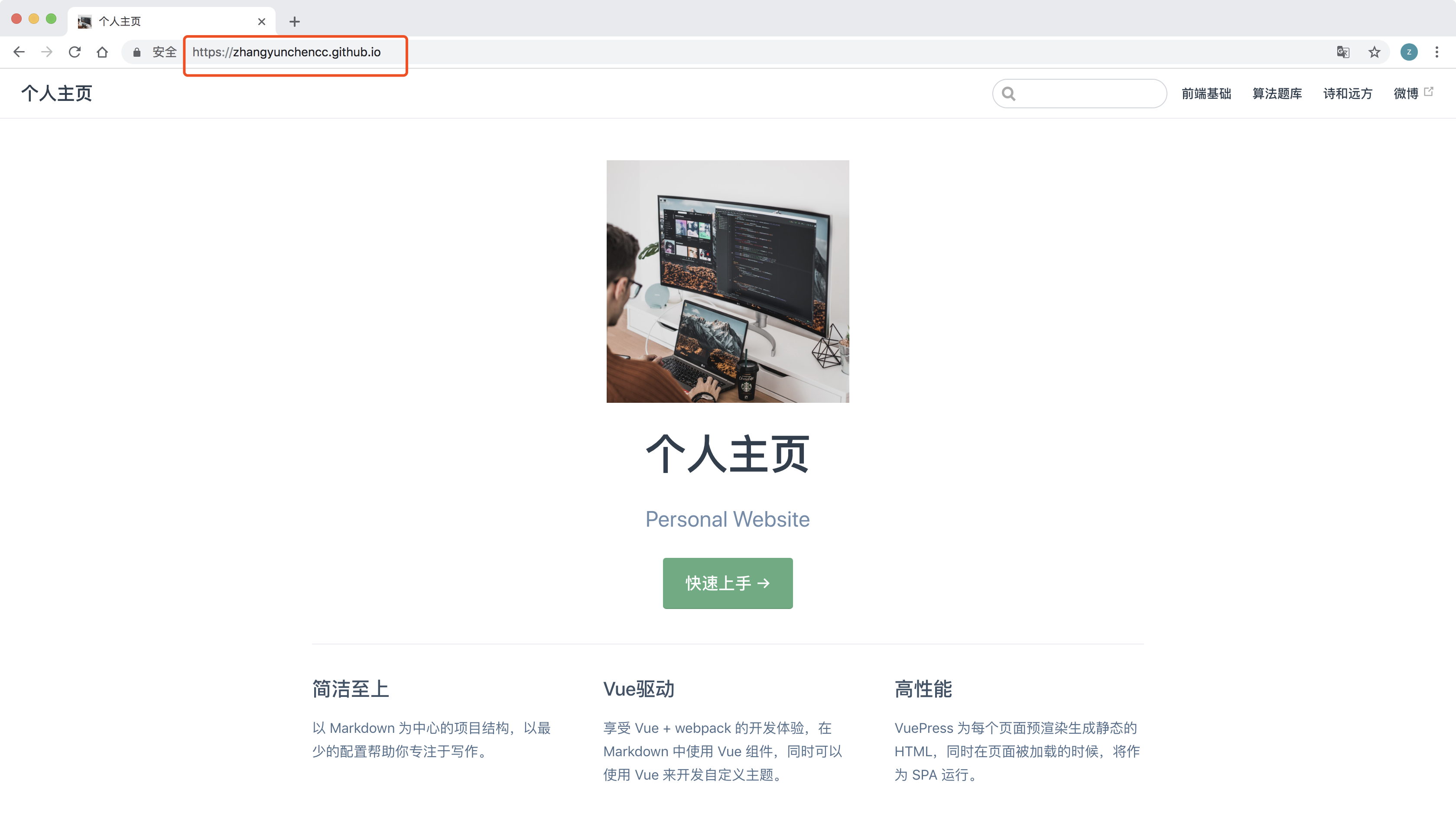Screen dimensions: 1456x829
Task: Click the hero workstation image
Action: (728, 281)
